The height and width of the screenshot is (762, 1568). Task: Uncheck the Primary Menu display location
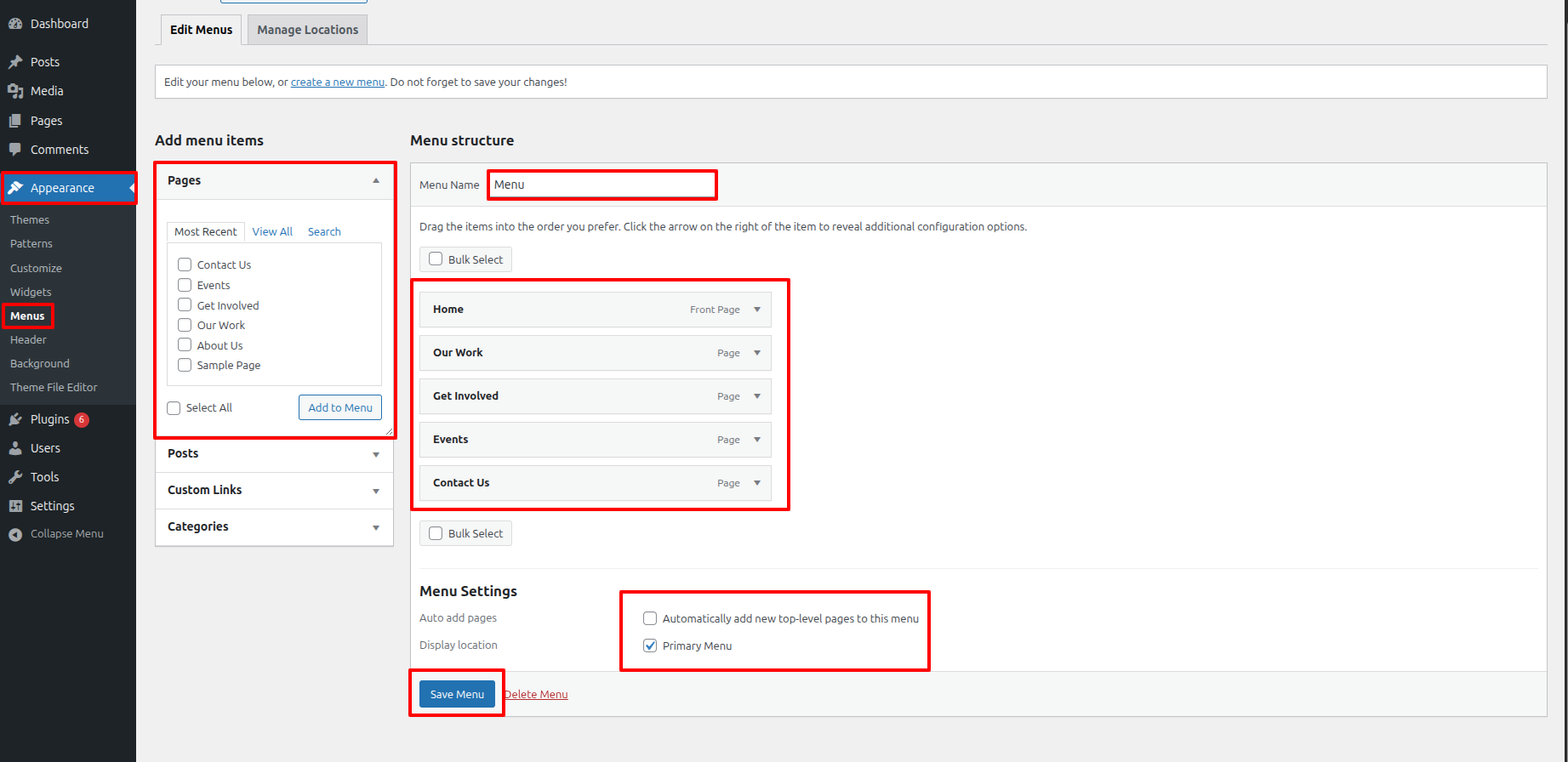(x=650, y=645)
